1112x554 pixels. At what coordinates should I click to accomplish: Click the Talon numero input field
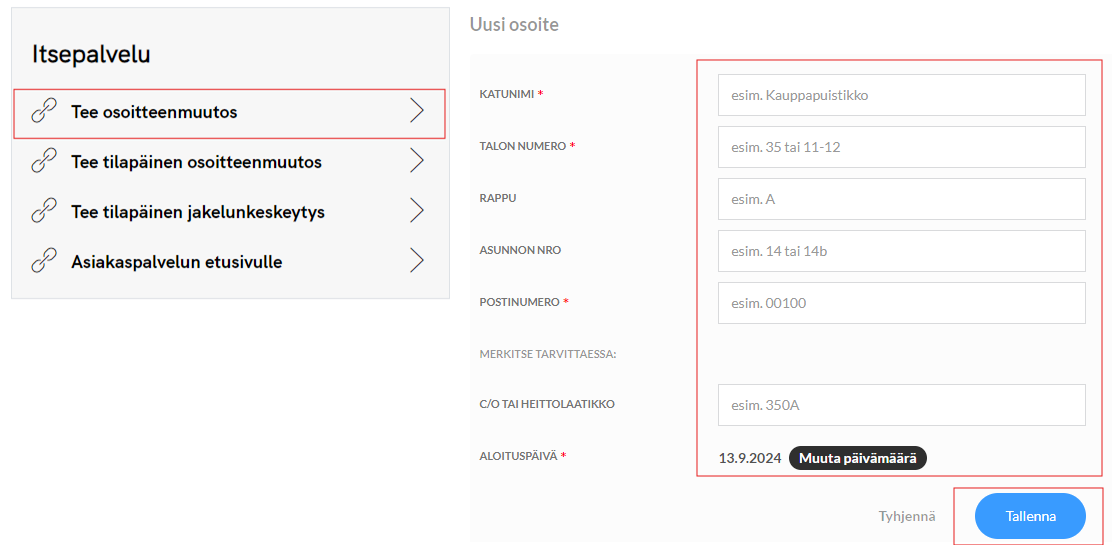click(x=901, y=147)
